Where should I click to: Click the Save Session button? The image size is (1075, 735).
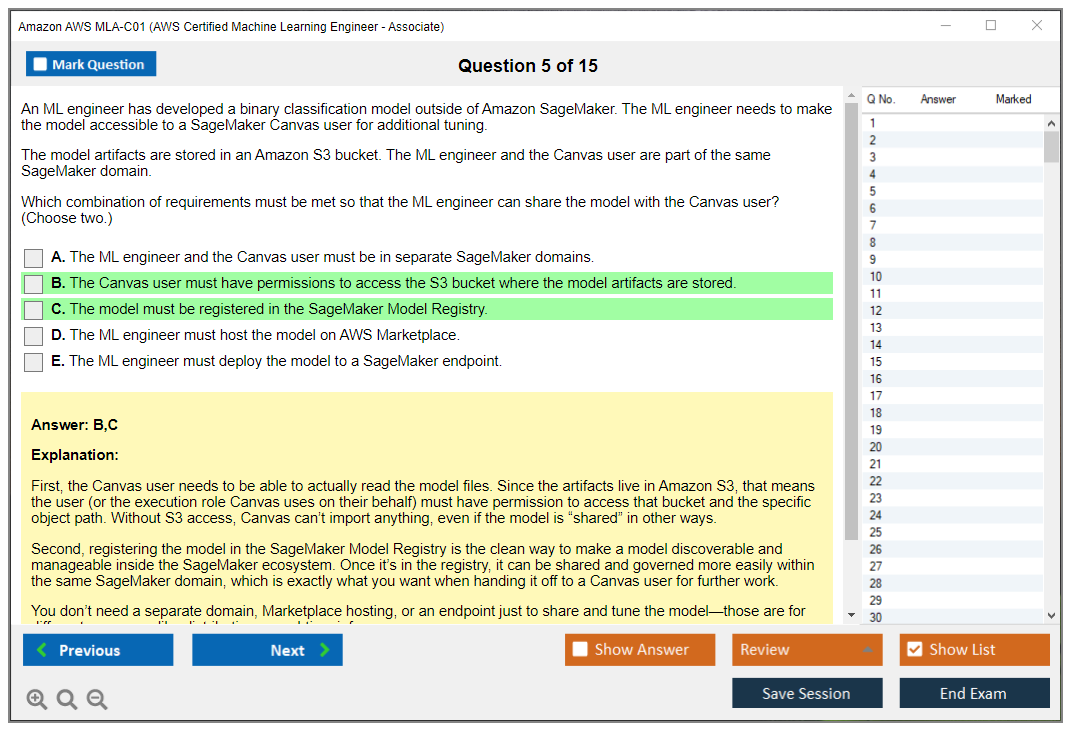[807, 693]
